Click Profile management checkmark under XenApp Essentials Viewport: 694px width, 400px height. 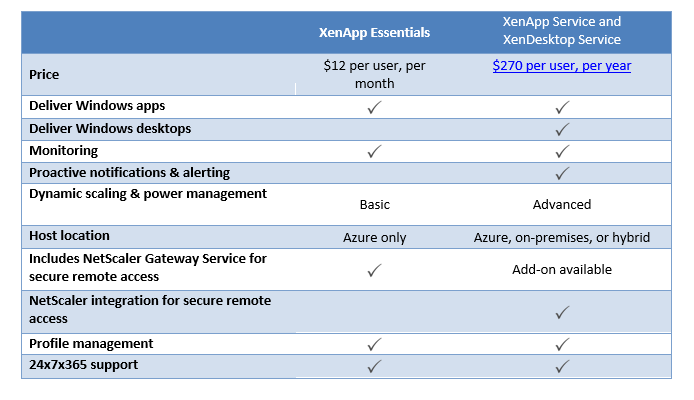tap(374, 345)
